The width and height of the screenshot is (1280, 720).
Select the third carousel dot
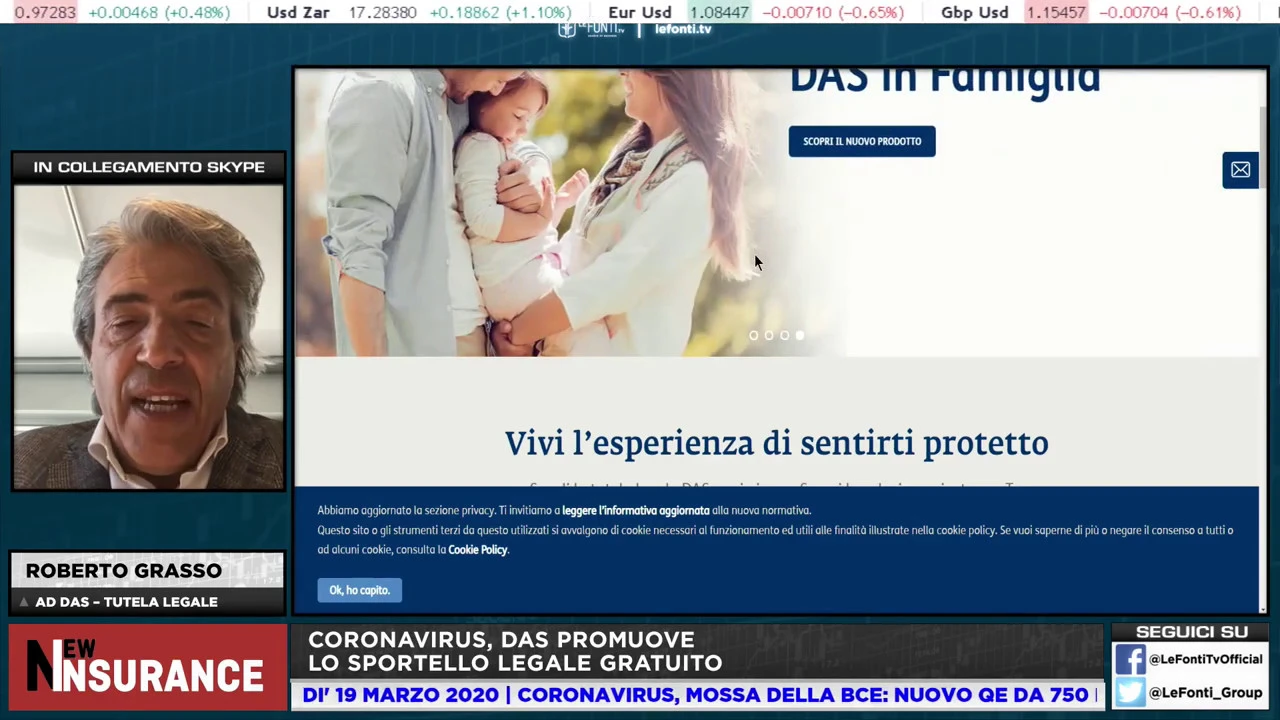tap(784, 336)
